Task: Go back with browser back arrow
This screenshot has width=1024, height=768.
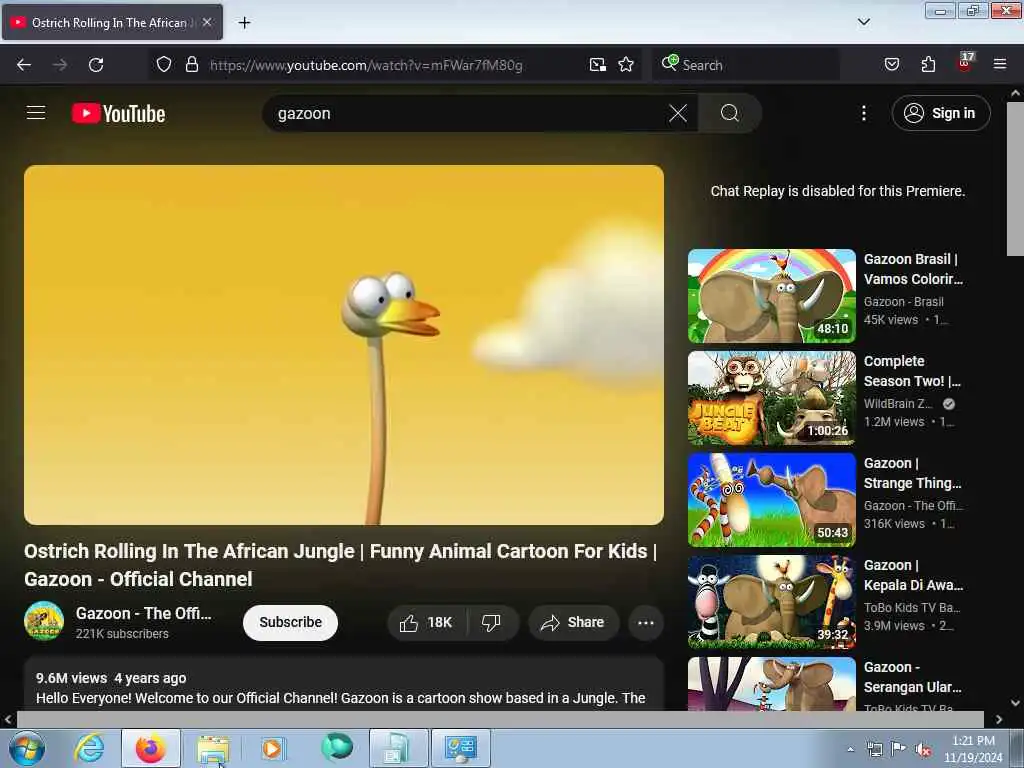Action: pos(24,65)
